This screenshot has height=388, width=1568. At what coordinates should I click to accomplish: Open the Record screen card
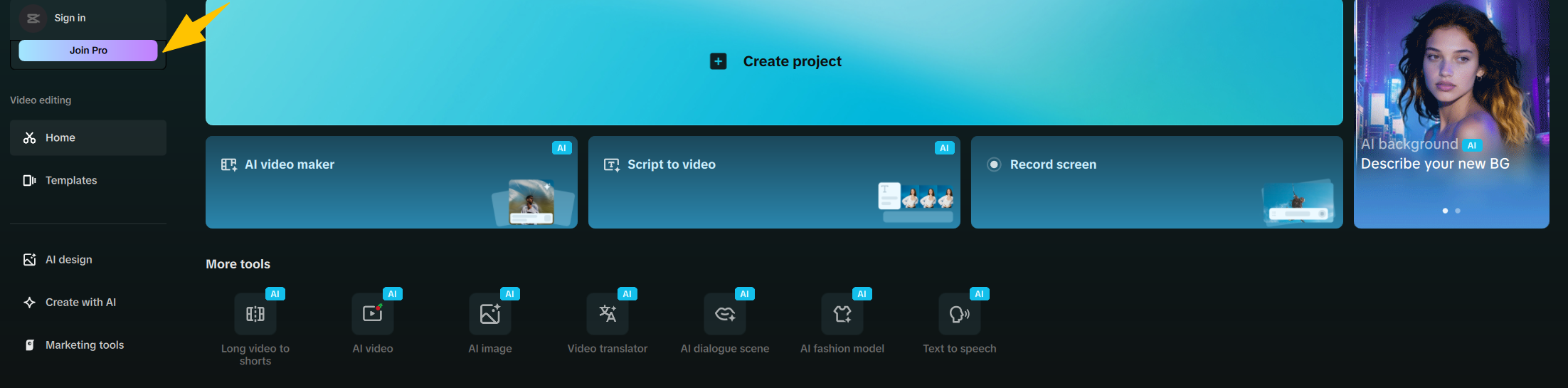pyautogui.click(x=1157, y=182)
